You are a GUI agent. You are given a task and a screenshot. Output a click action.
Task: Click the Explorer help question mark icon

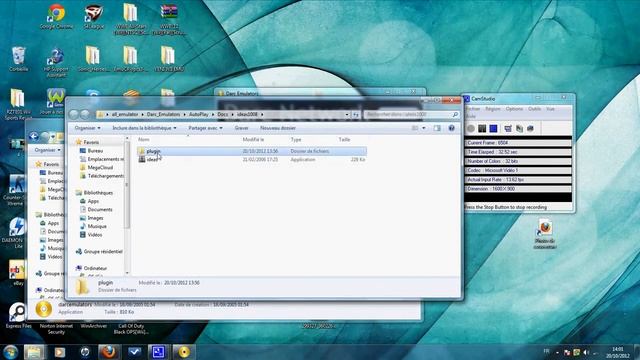[451, 128]
